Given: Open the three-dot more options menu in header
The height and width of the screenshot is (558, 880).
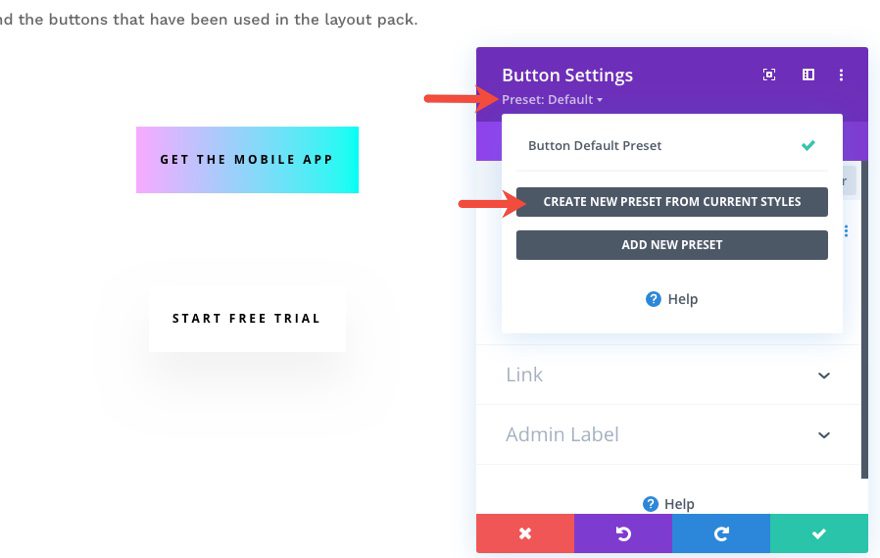Looking at the screenshot, I should (x=842, y=75).
